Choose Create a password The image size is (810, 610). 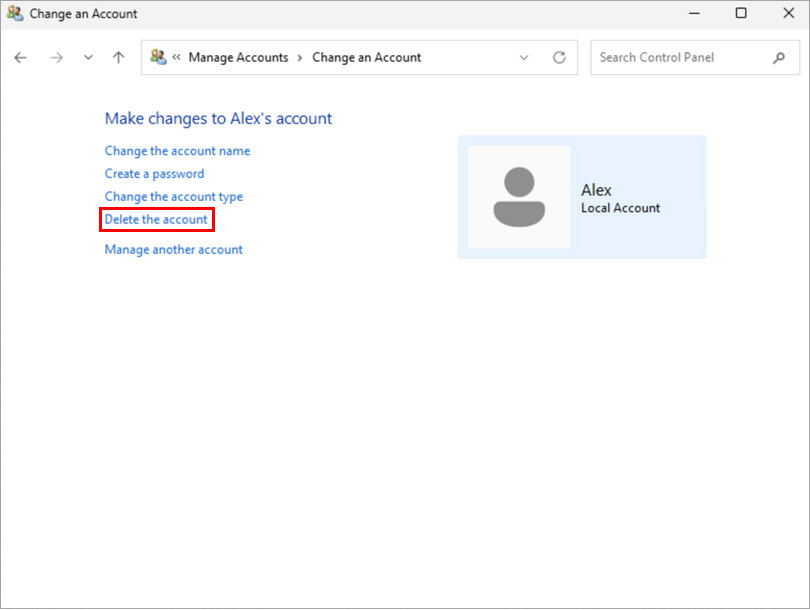click(x=154, y=174)
